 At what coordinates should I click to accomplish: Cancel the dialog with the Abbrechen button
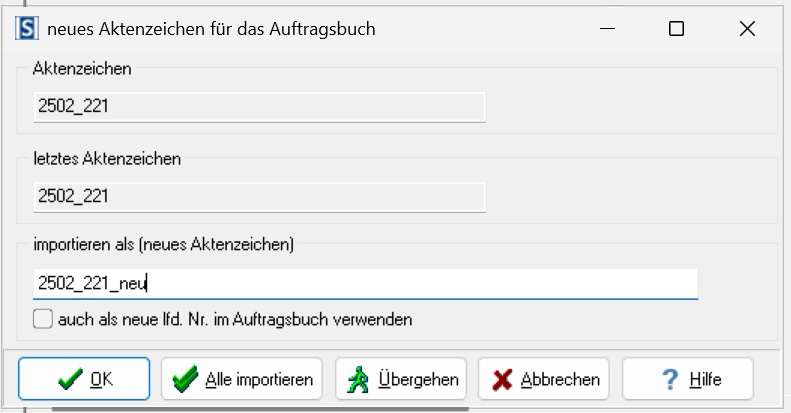544,379
